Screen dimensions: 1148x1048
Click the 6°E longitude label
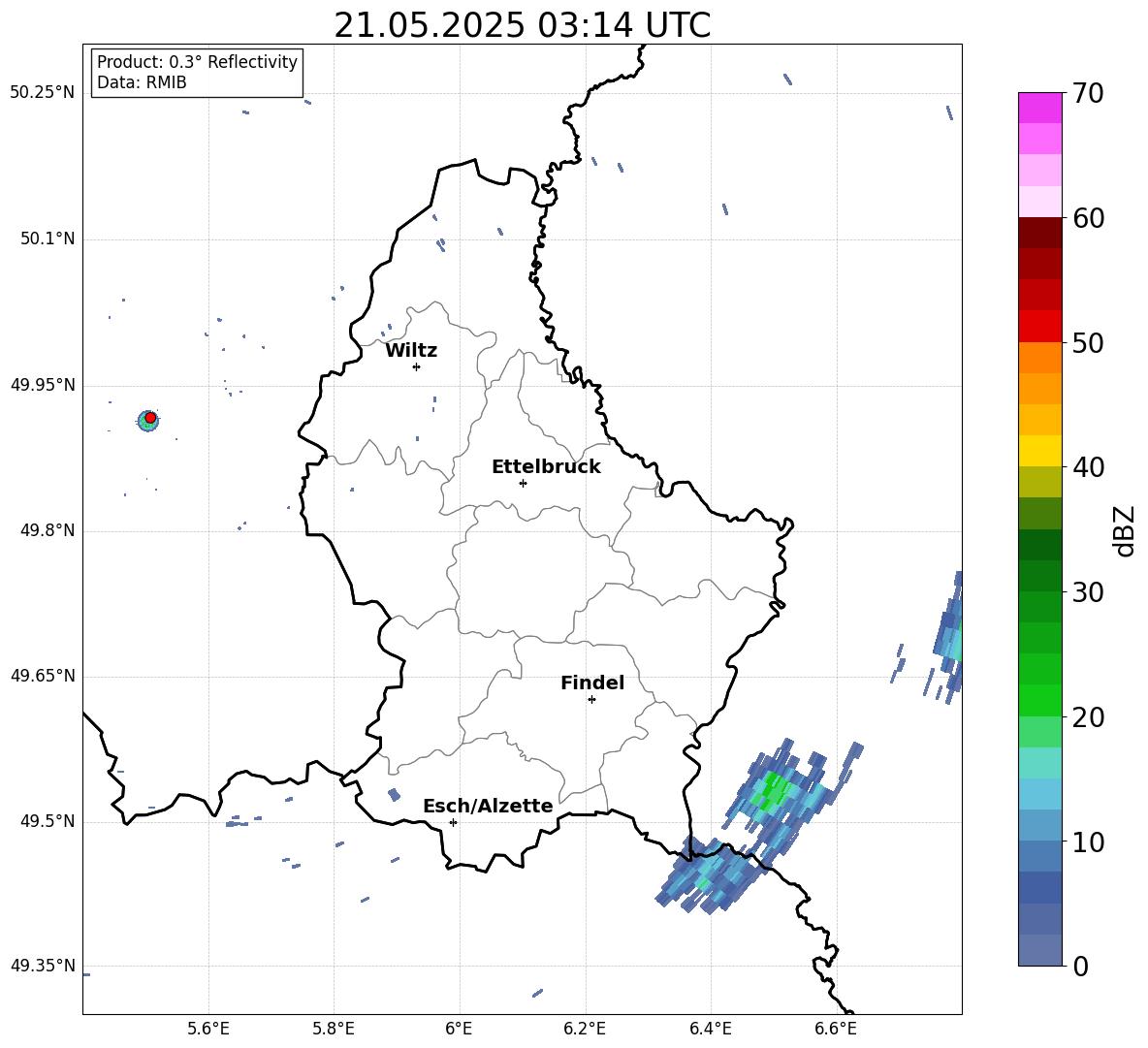point(459,1029)
